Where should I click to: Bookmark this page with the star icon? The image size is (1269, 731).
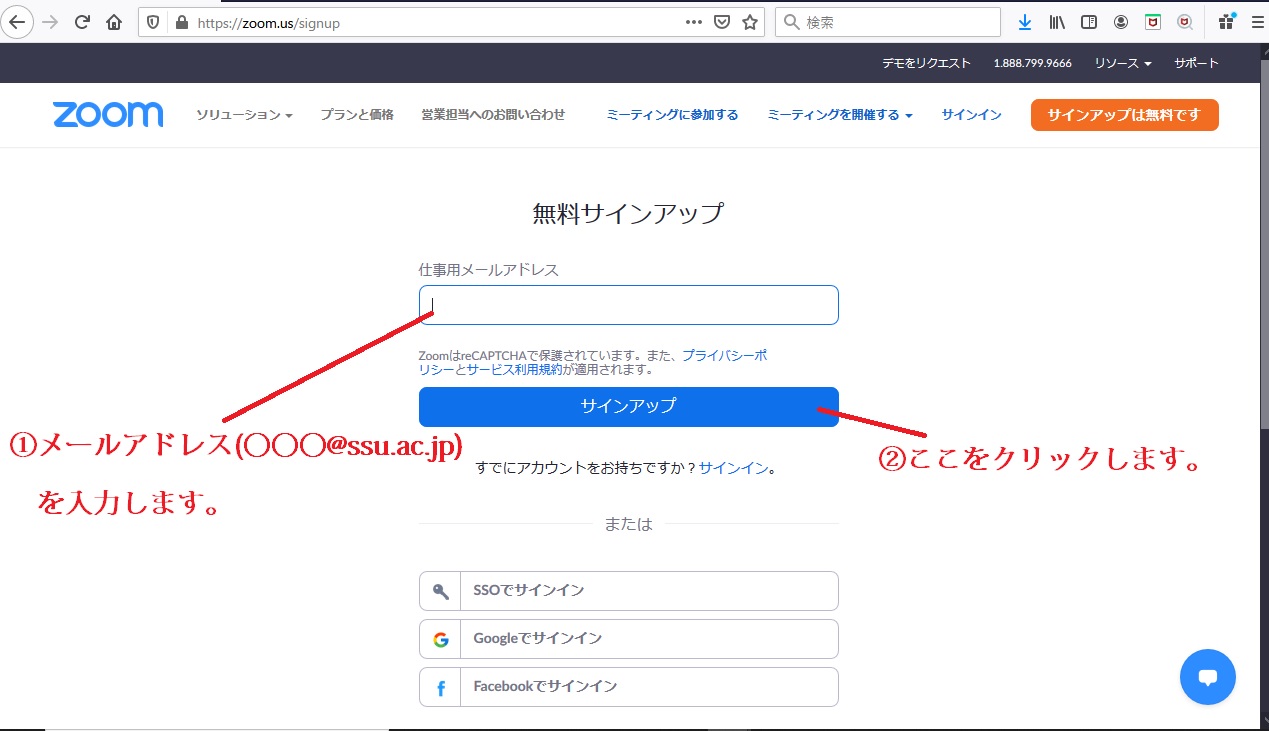[750, 22]
